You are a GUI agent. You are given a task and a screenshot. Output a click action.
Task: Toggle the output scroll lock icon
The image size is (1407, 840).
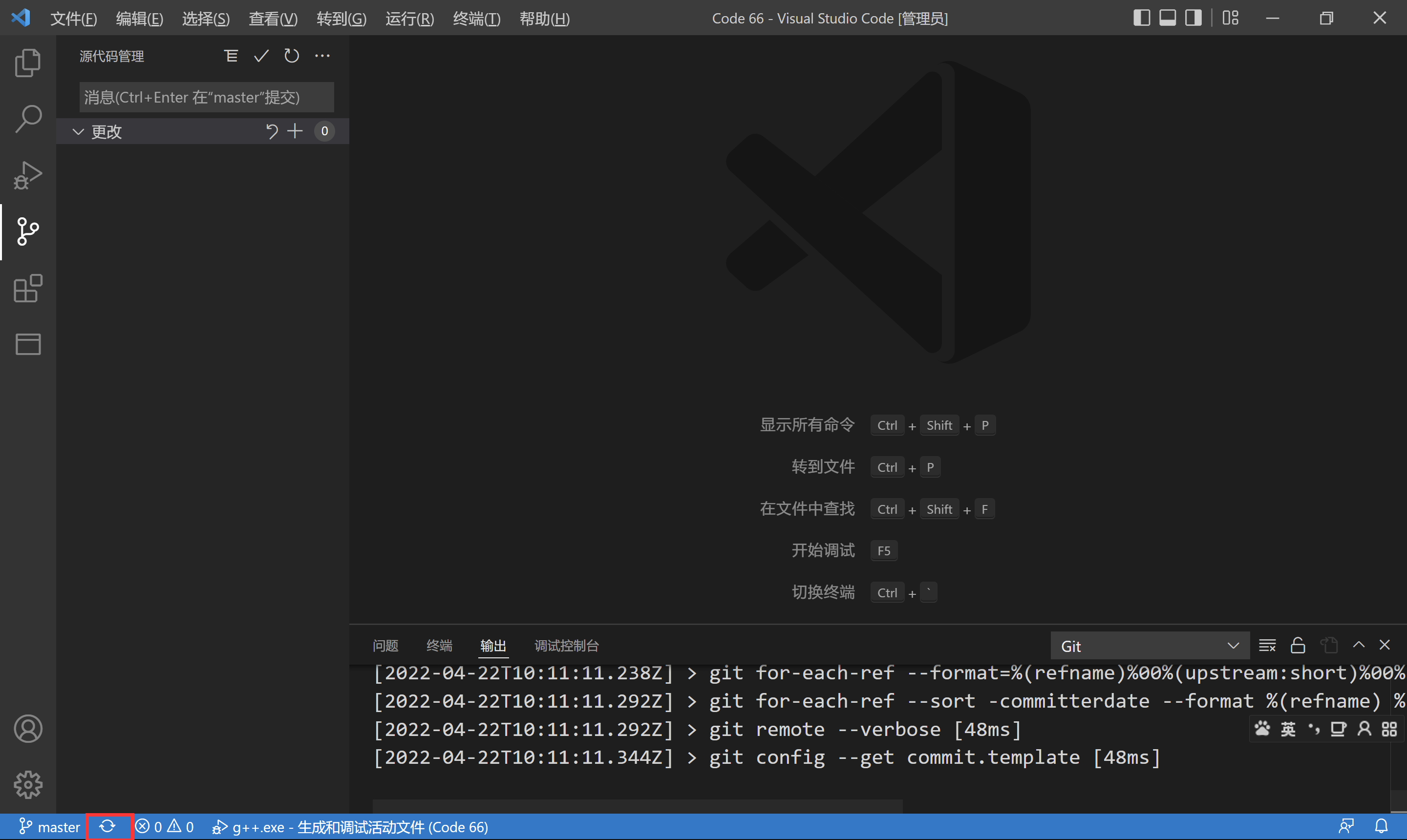tap(1298, 645)
